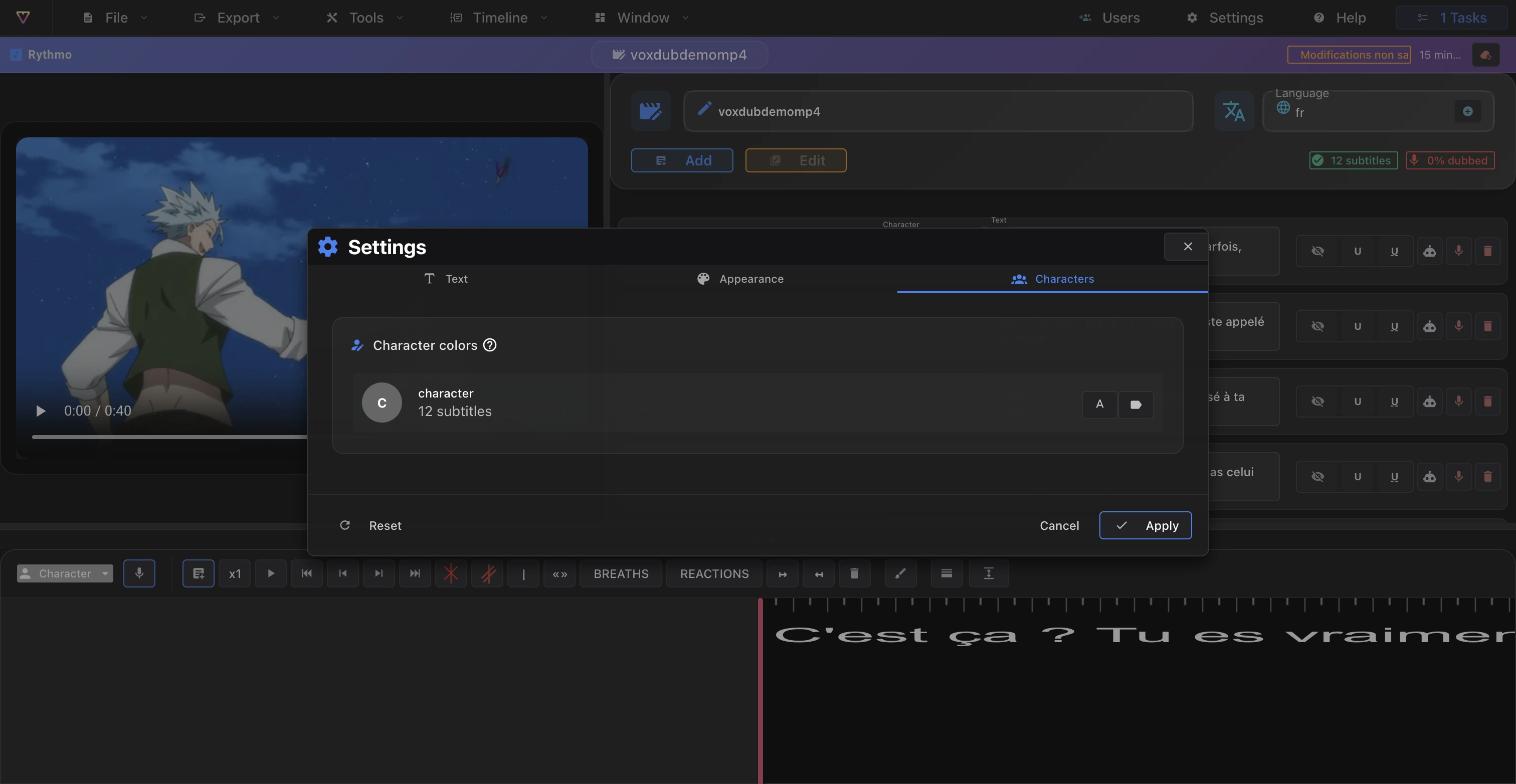Show the 1 Tasks panel
1516x784 pixels.
pyautogui.click(x=1451, y=18)
